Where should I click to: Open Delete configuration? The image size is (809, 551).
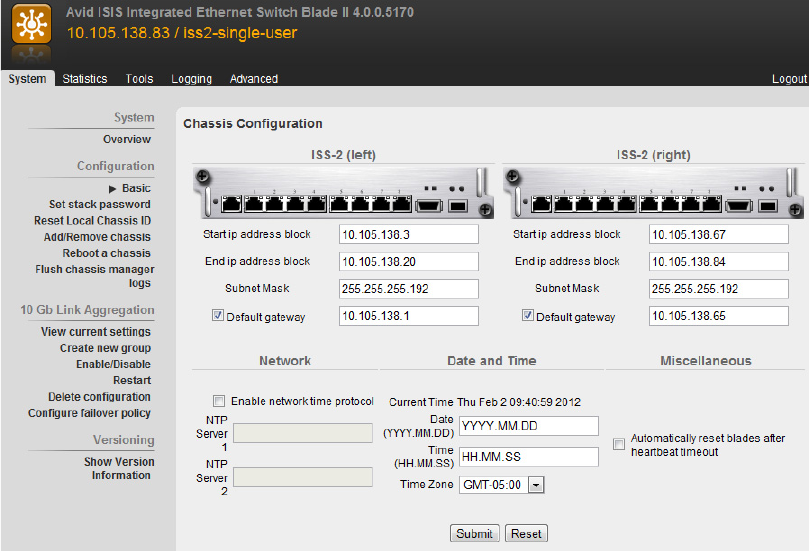pyautogui.click(x=99, y=397)
